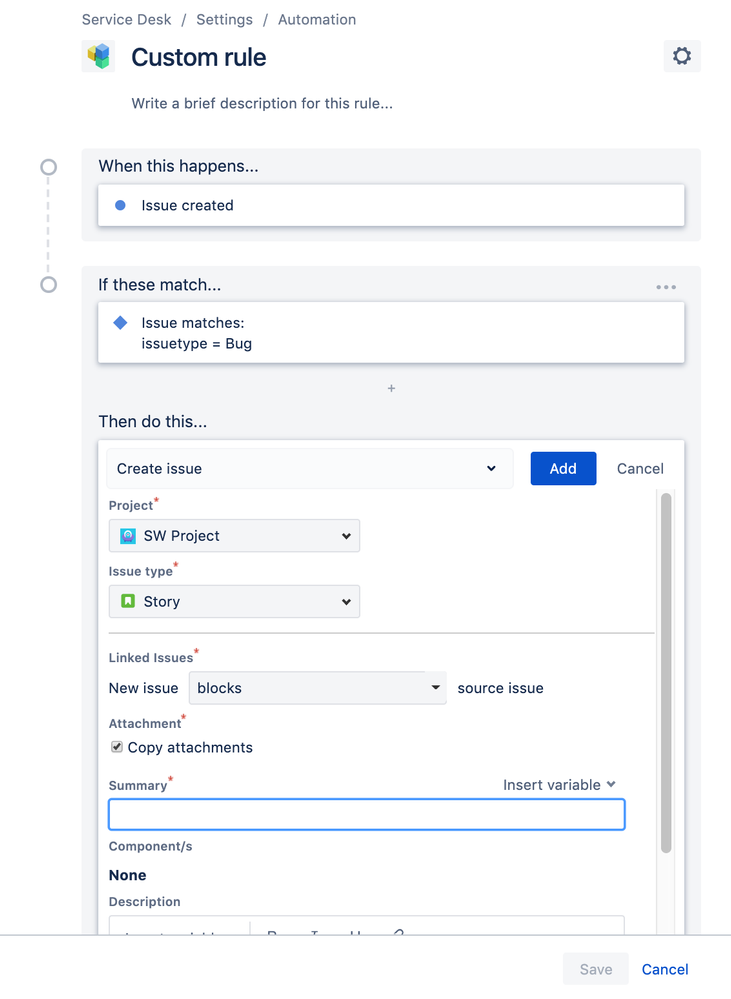This screenshot has width=731, height=999.
Task: Click the plus icon to add a rule component
Action: tap(391, 388)
